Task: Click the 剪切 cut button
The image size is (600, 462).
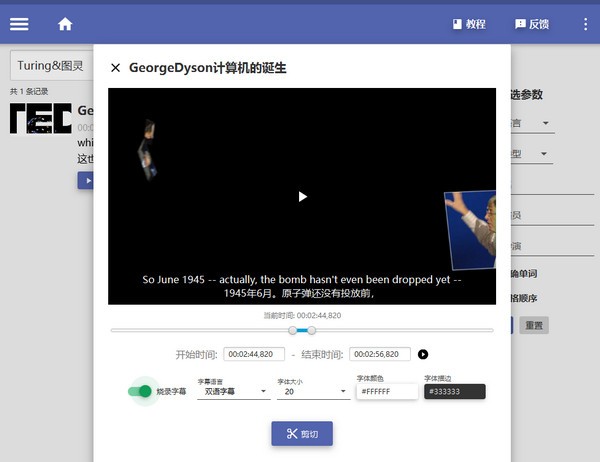Action: tap(302, 433)
